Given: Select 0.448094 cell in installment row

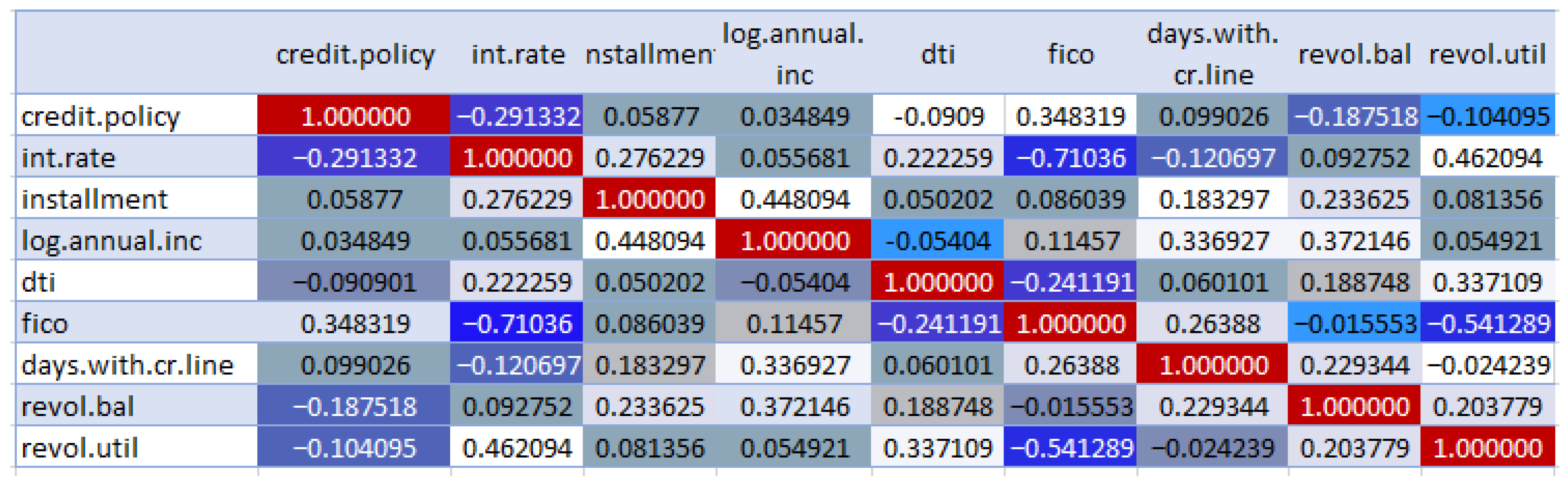Looking at the screenshot, I should [795, 199].
